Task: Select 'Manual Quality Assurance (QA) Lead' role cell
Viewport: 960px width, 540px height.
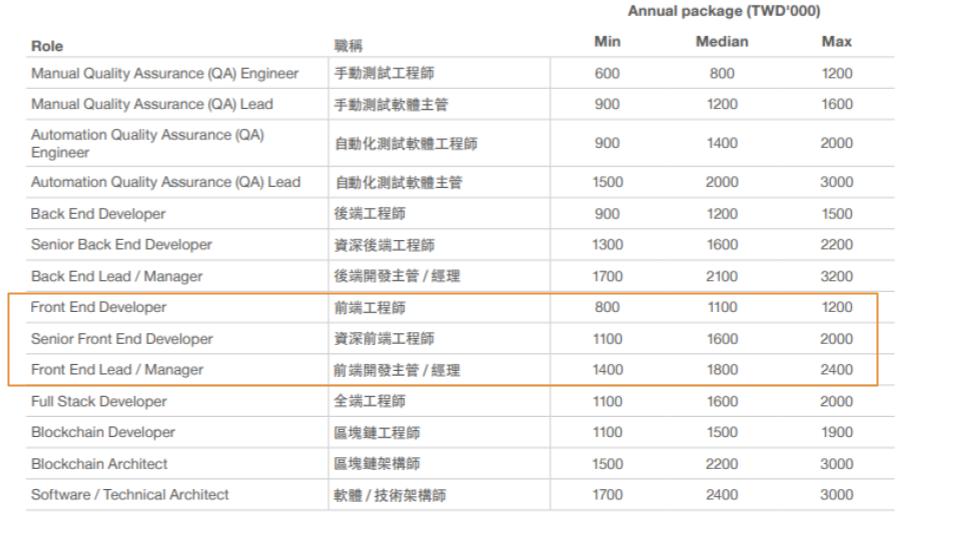Action: tap(152, 104)
